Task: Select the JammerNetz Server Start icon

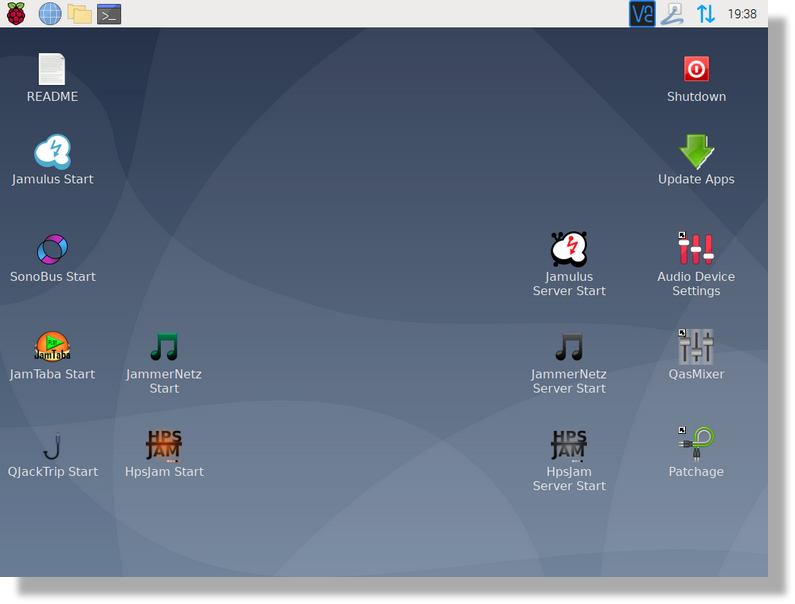Action: pos(569,346)
